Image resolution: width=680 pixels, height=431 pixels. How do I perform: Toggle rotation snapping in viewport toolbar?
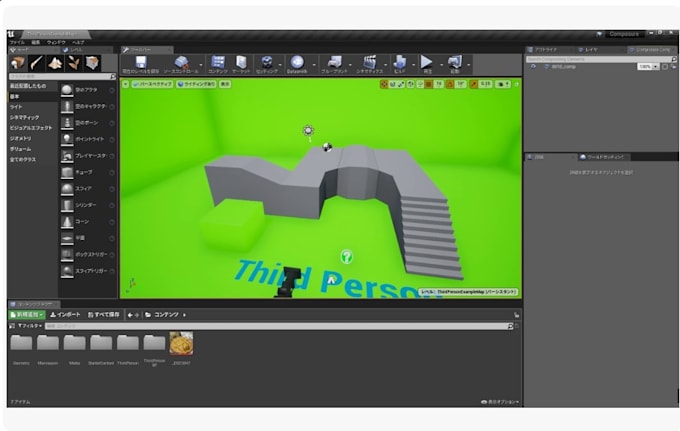(450, 84)
